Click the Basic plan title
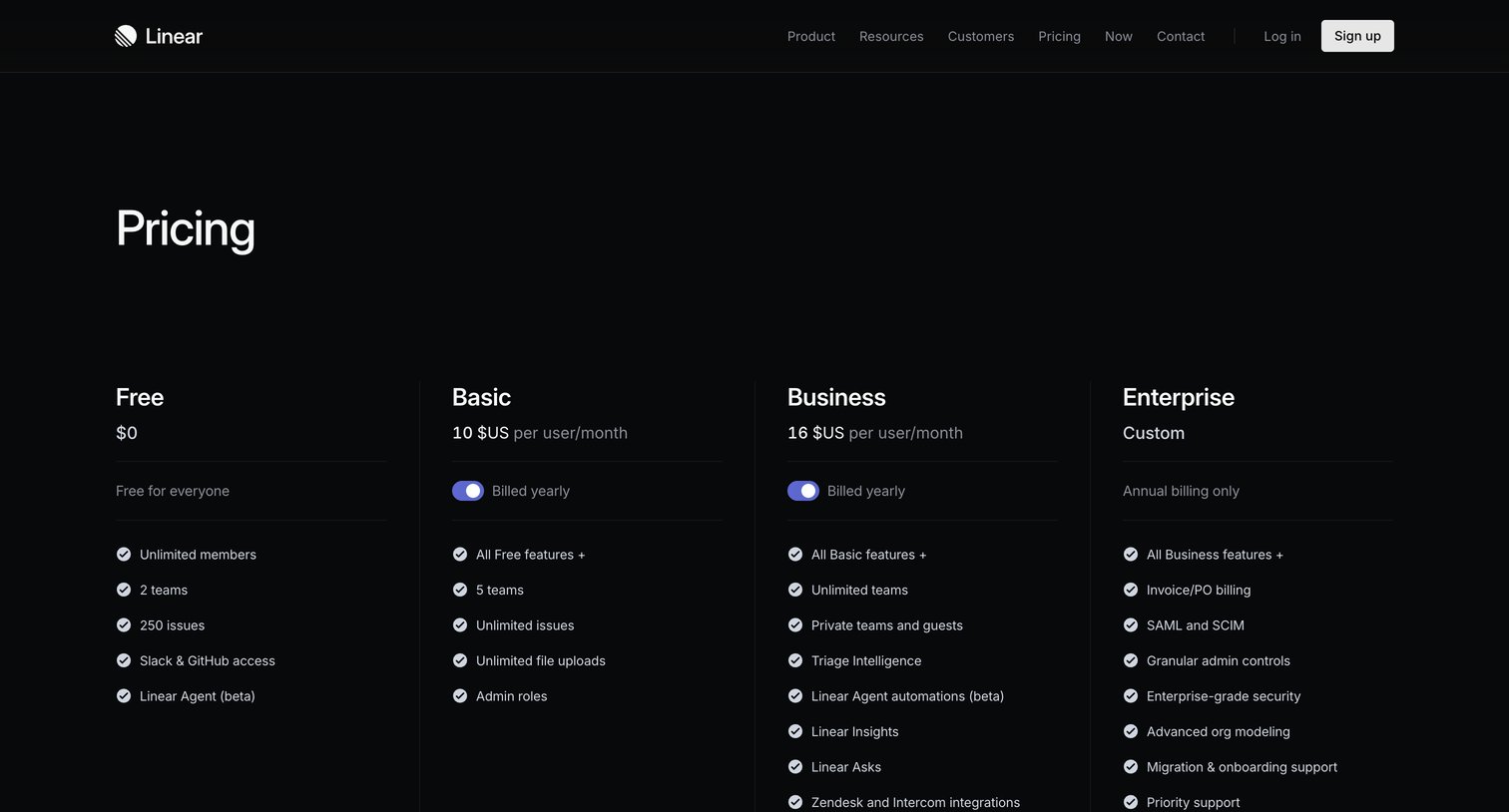 (x=481, y=397)
